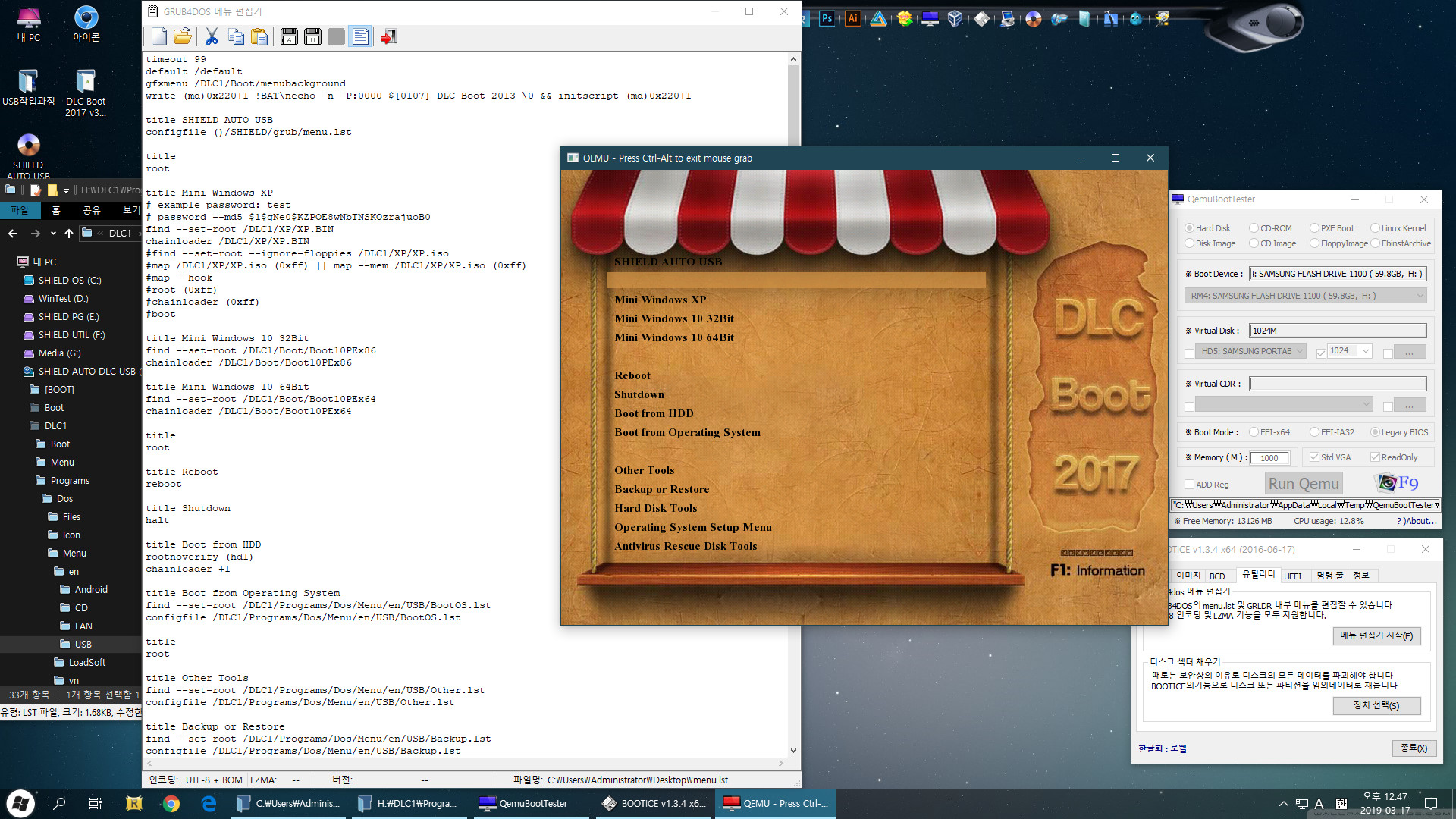Click the Memory (M) input field
Screen dimensions: 1456x819
coord(1269,458)
